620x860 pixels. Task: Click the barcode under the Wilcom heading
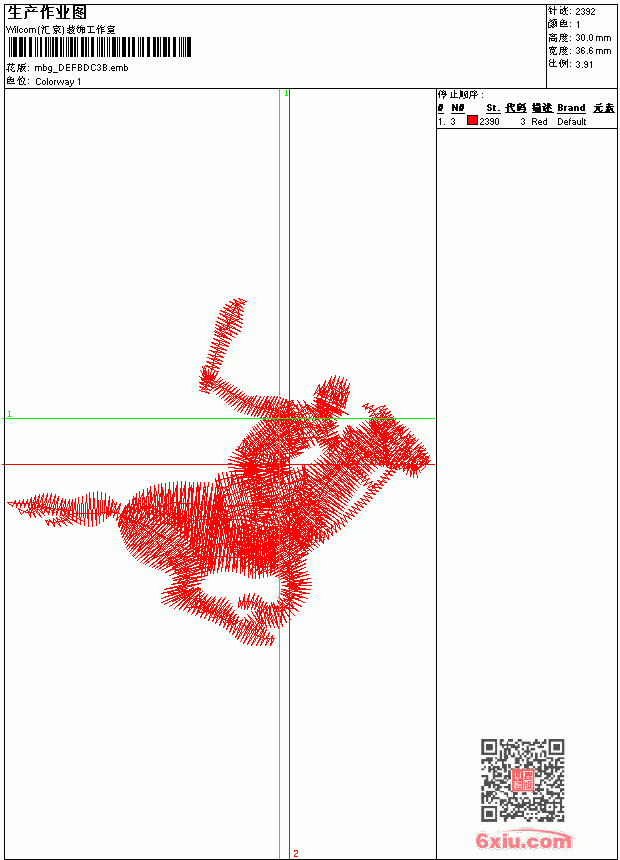[x=99, y=47]
